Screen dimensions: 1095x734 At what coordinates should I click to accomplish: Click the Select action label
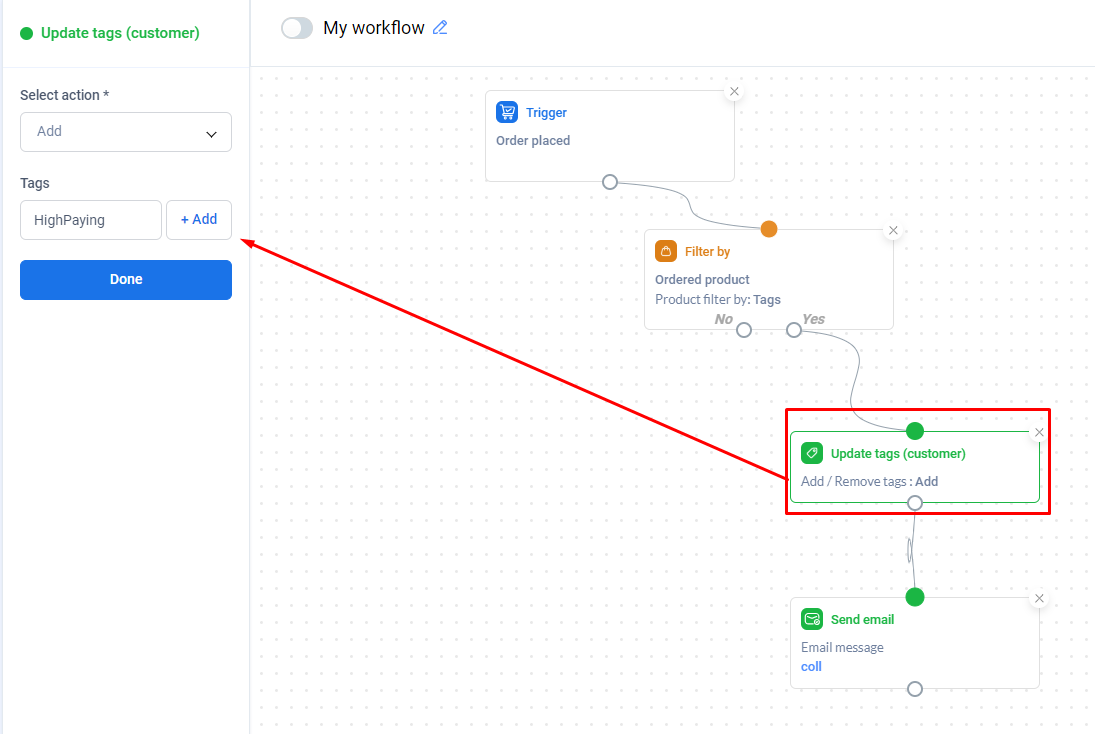coord(64,95)
